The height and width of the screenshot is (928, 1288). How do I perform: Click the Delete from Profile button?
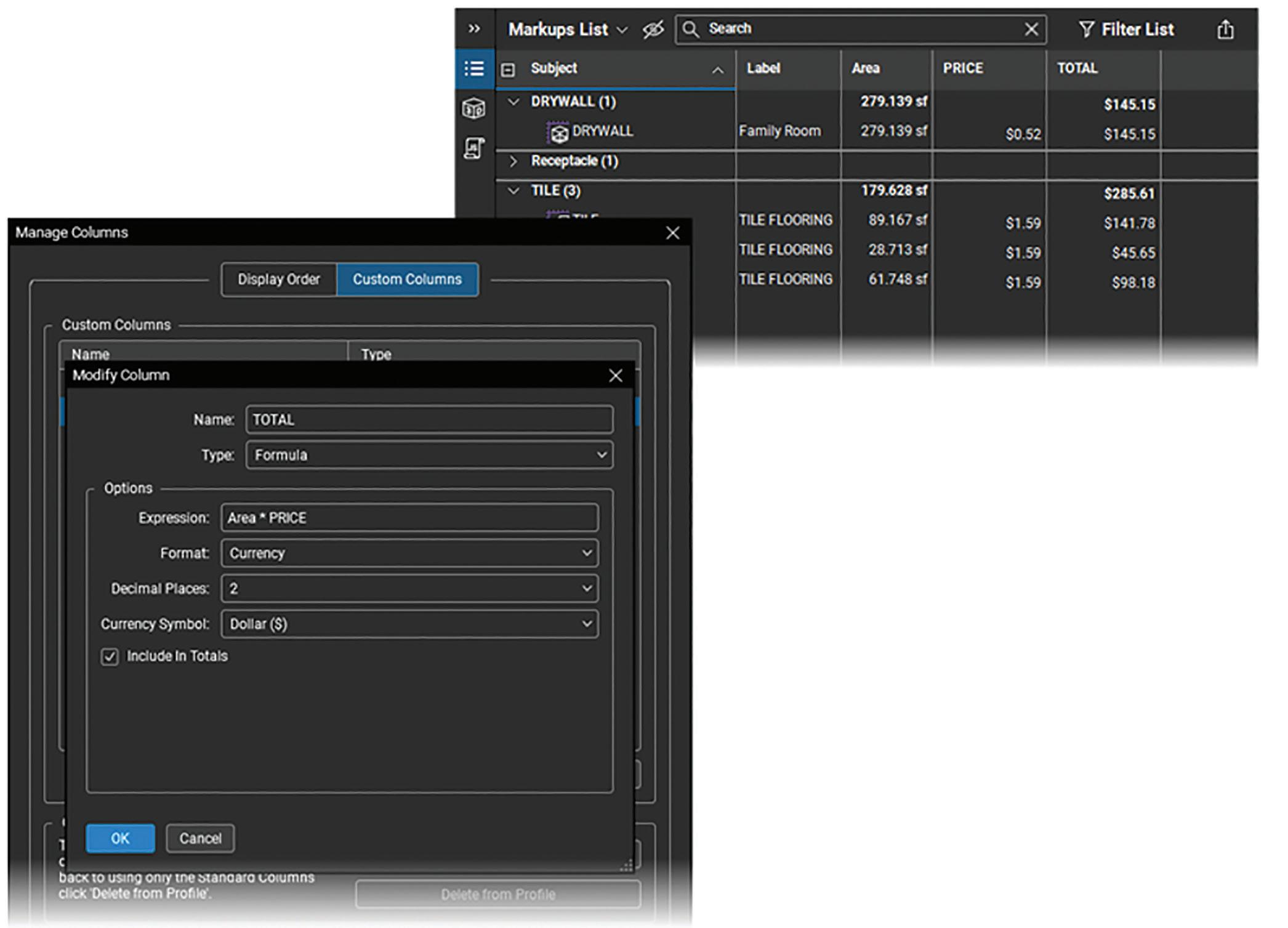point(498,894)
